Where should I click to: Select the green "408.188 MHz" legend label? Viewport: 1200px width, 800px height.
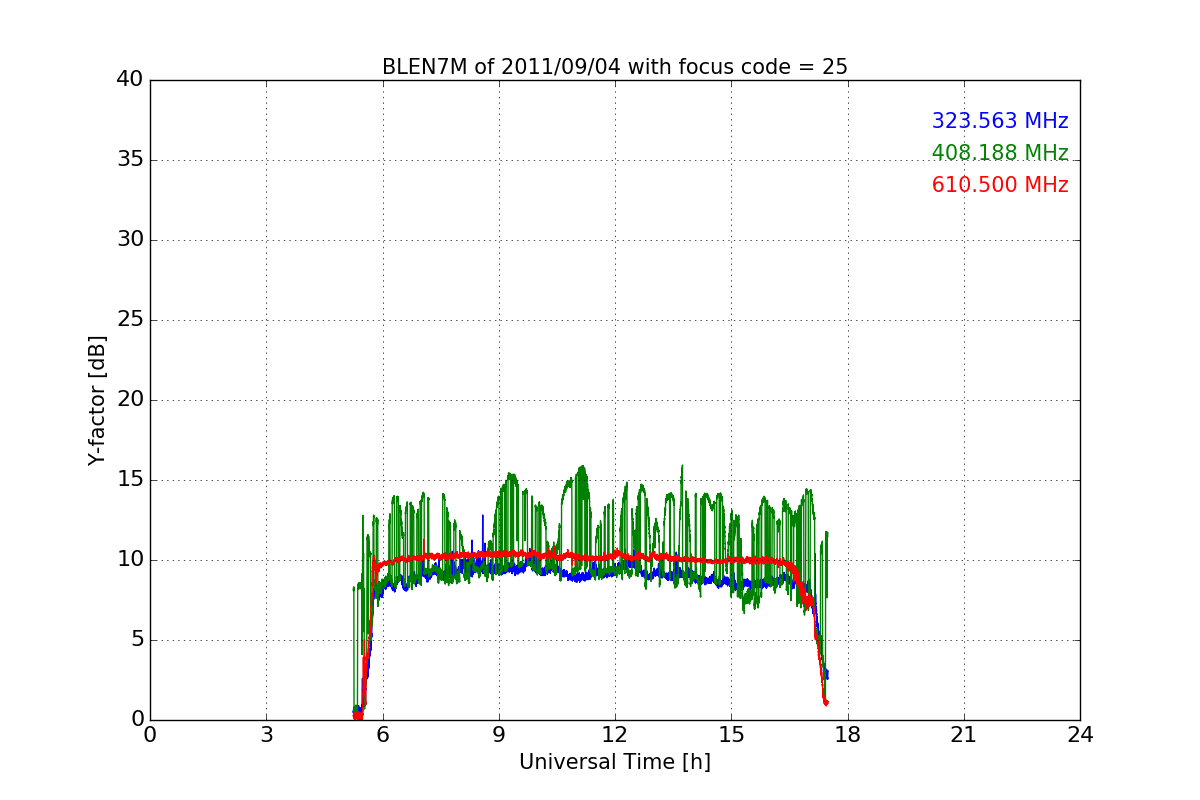pyautogui.click(x=1000, y=153)
